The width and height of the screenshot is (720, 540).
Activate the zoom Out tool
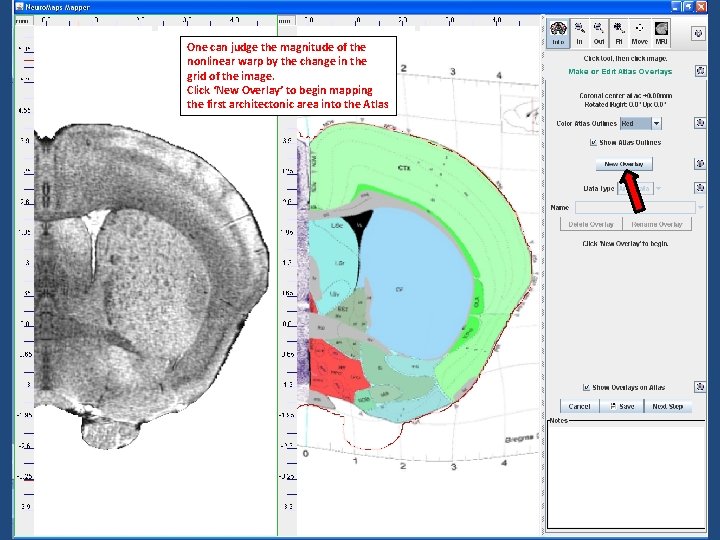click(x=599, y=34)
